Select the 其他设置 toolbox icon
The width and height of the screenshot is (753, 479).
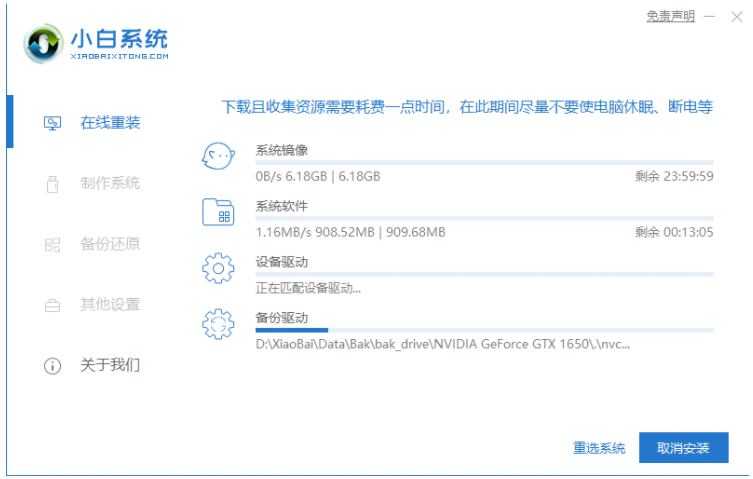(x=52, y=305)
